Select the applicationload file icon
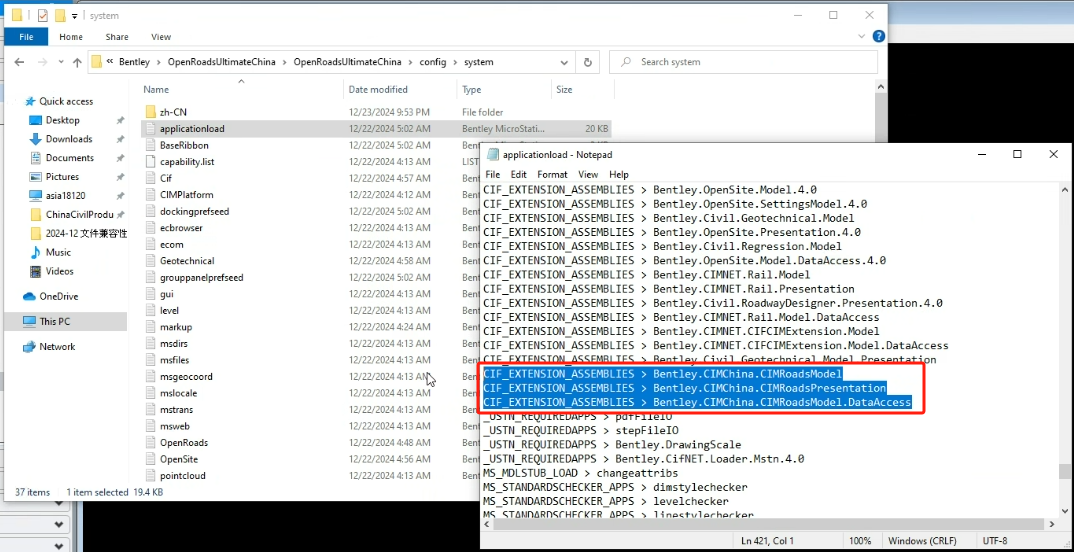 coord(151,128)
